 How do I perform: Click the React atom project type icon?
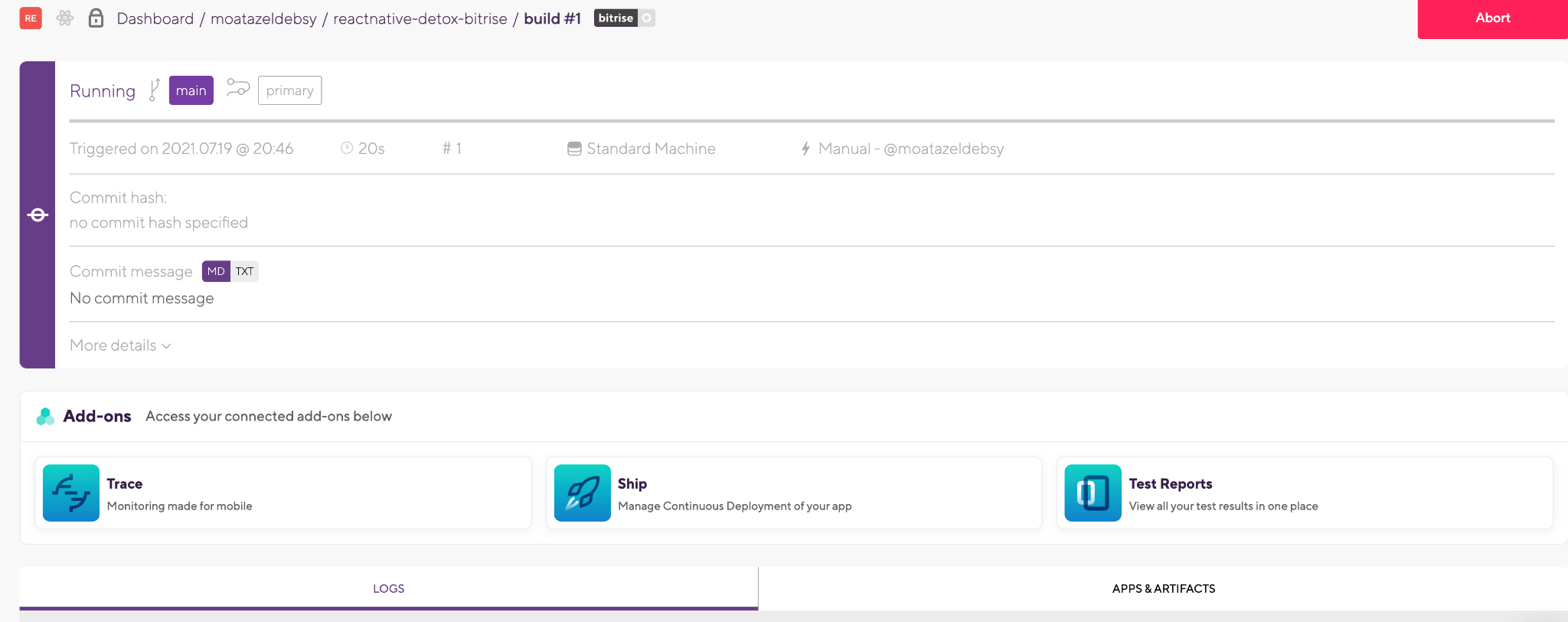click(65, 18)
